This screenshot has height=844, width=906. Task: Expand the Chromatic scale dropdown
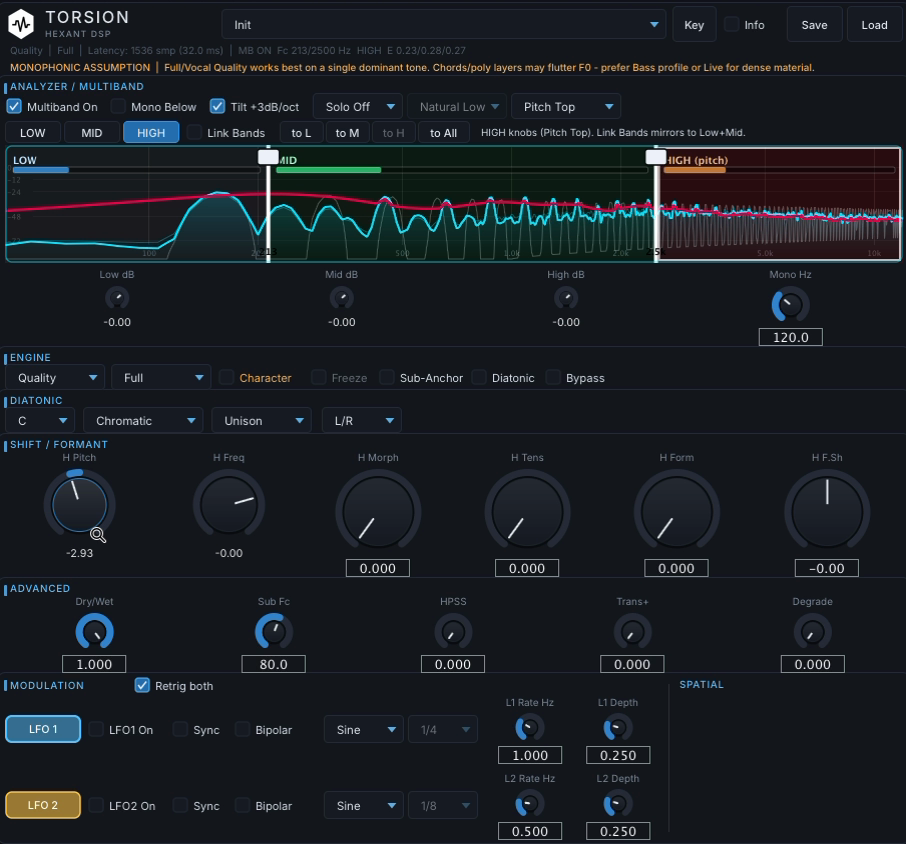click(x=143, y=421)
